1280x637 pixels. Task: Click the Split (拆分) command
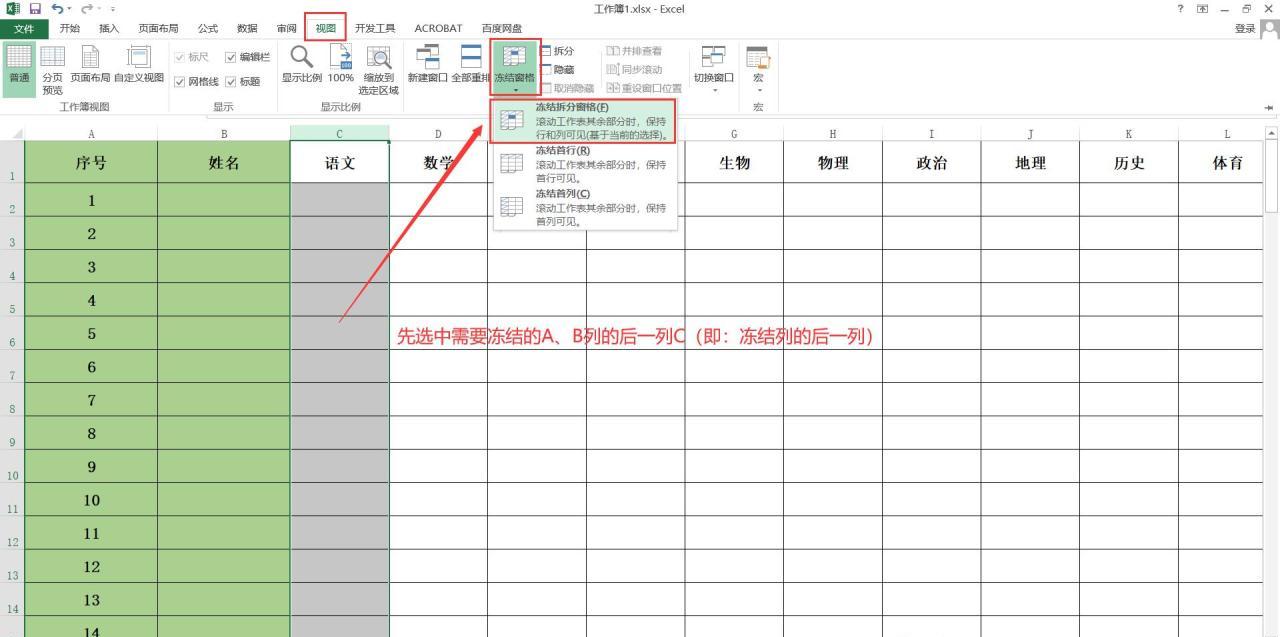point(558,51)
